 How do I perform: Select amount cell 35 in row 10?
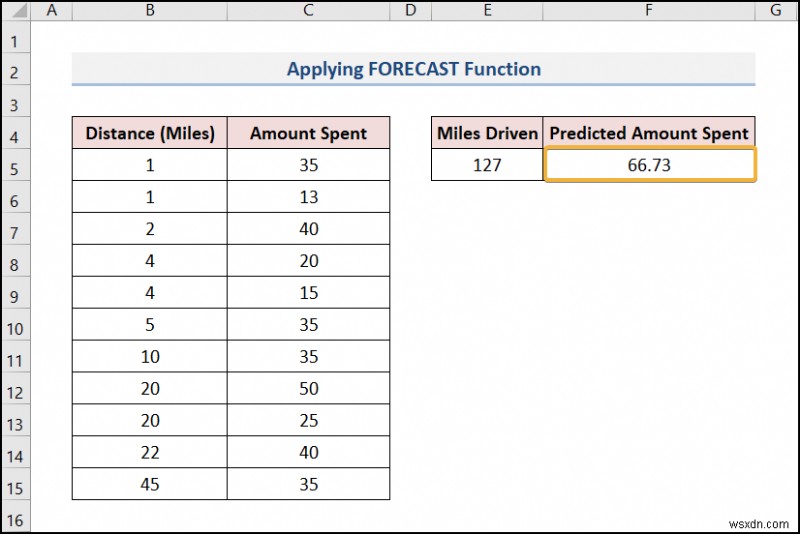click(x=309, y=324)
